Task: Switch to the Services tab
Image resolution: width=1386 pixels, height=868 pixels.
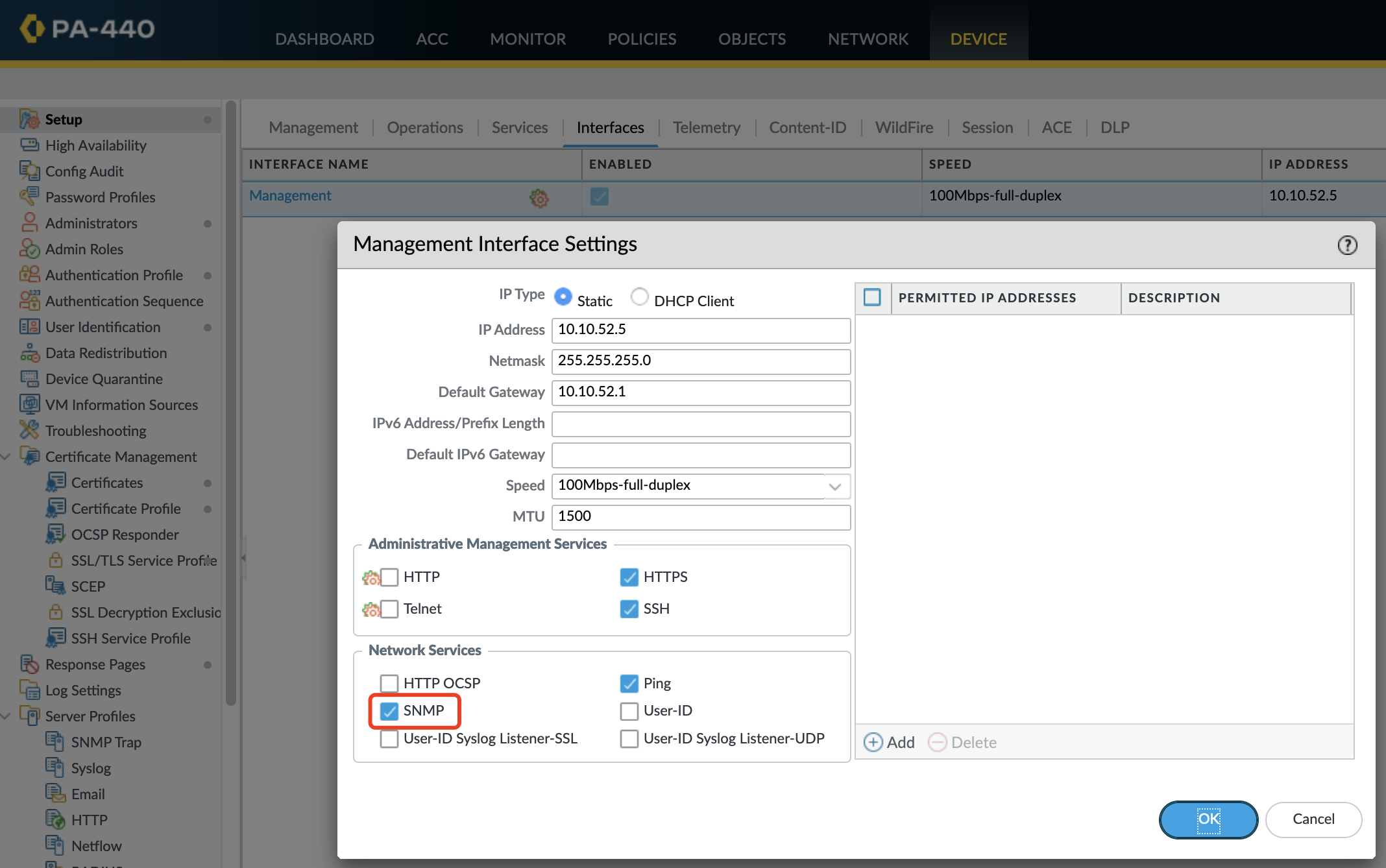Action: [x=519, y=126]
